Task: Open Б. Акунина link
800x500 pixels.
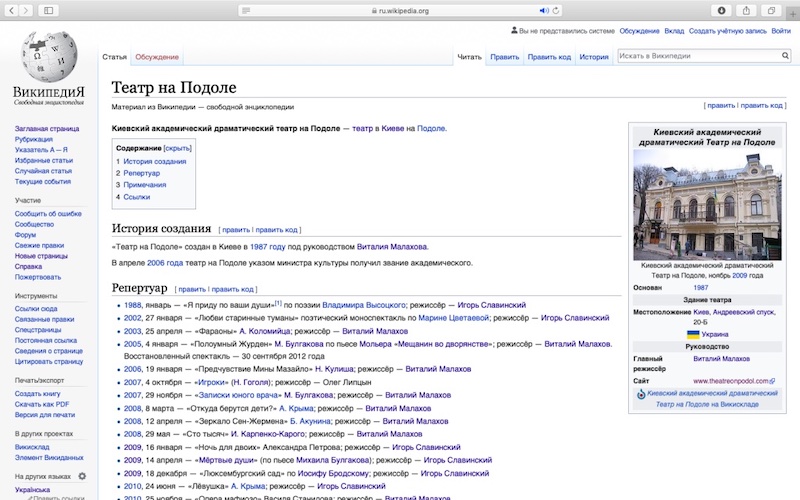Action: 310,421
